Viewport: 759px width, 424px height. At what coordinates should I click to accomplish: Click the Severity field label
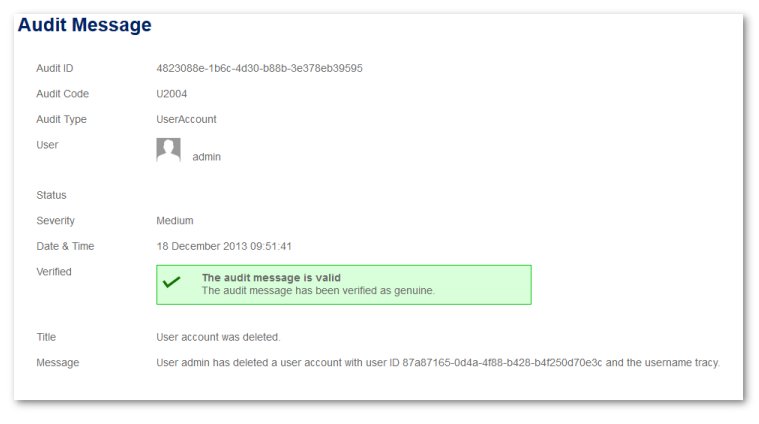pos(56,221)
